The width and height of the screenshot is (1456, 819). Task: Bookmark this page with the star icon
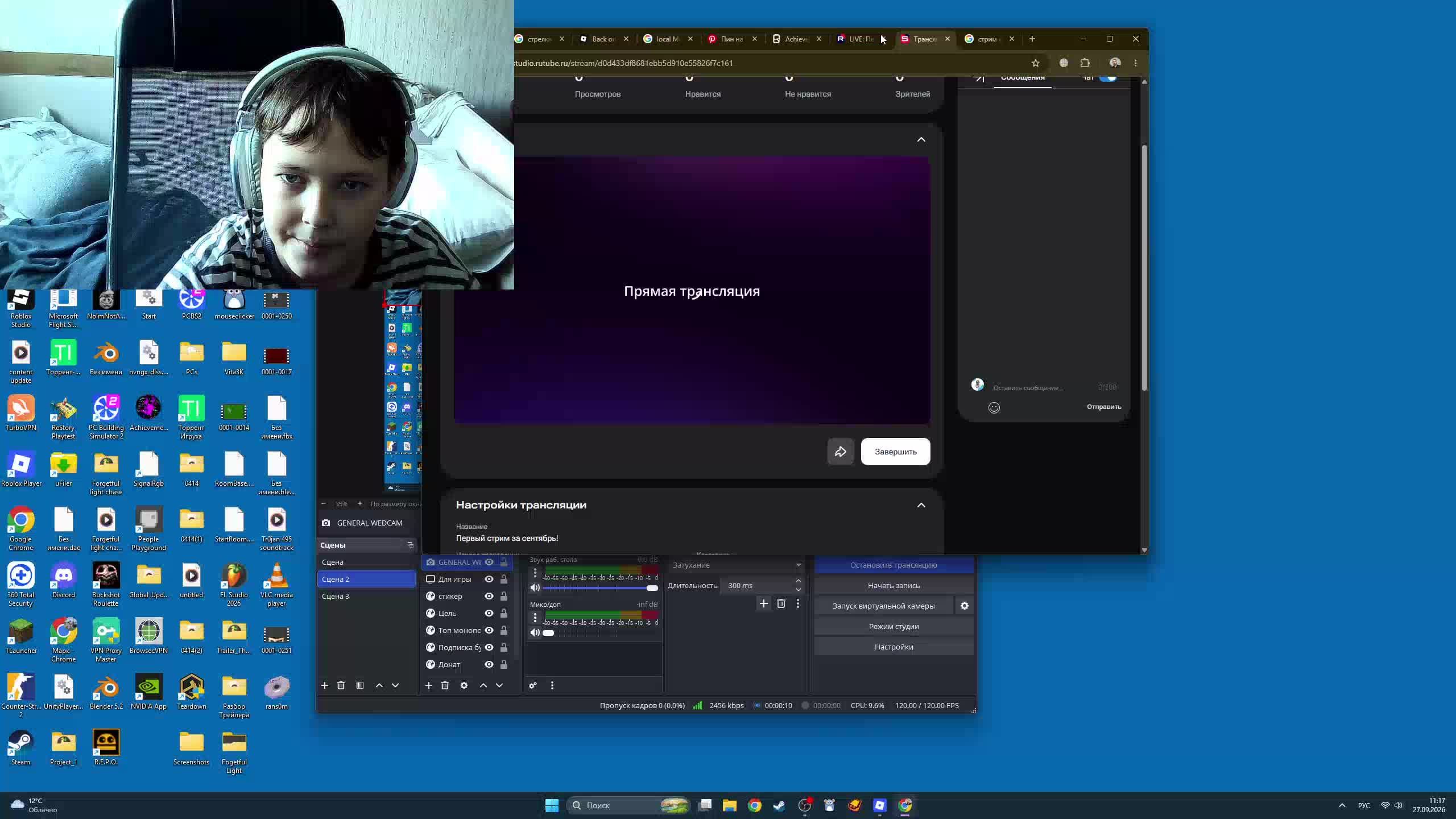[1036, 63]
